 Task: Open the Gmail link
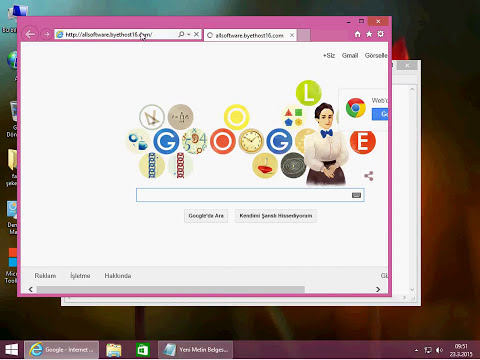350,55
